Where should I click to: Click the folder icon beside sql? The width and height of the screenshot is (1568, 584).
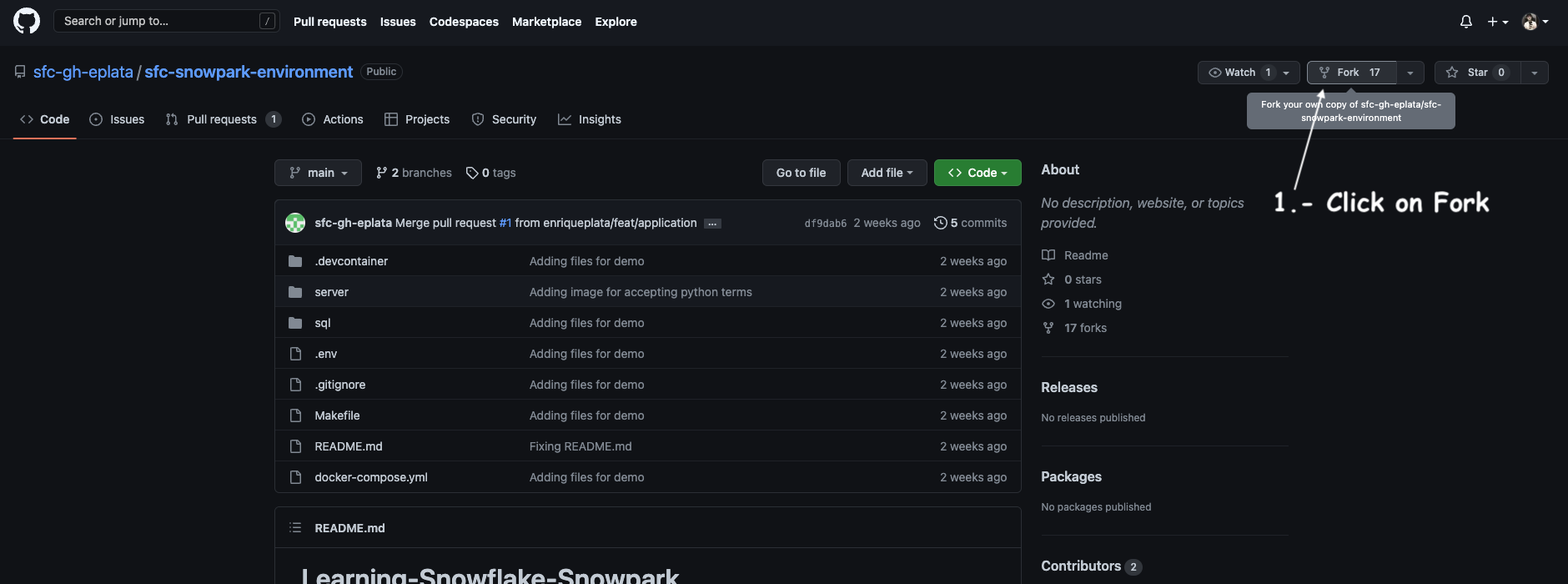(x=295, y=323)
